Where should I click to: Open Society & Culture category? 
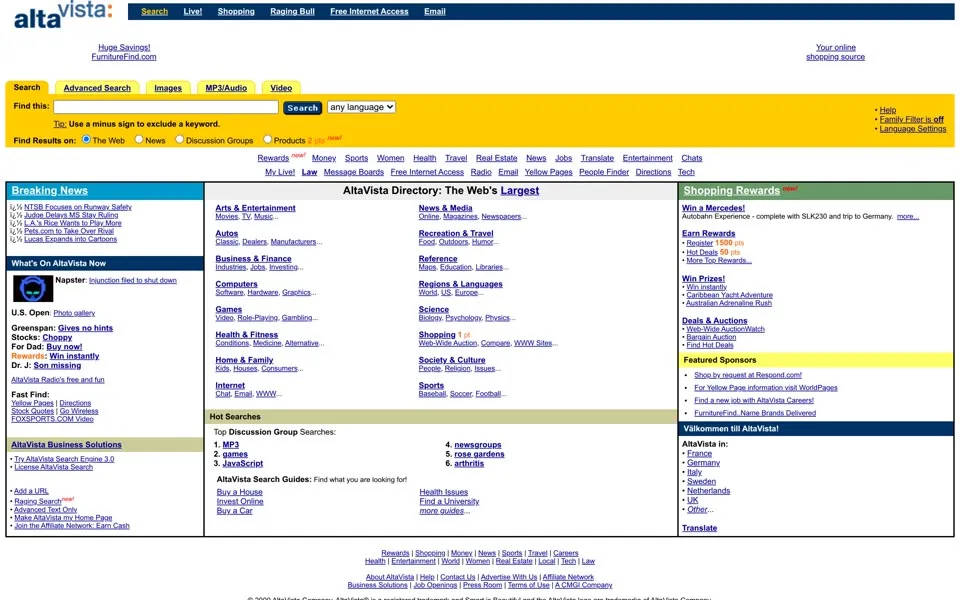click(452, 360)
